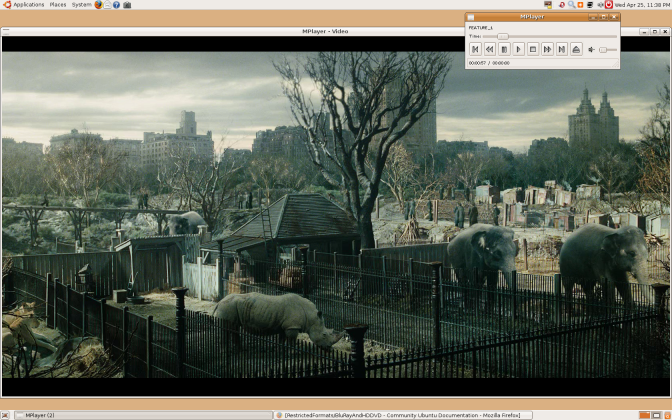Minimize the MPlayer control window
The height and width of the screenshot is (420, 672).
[593, 17]
